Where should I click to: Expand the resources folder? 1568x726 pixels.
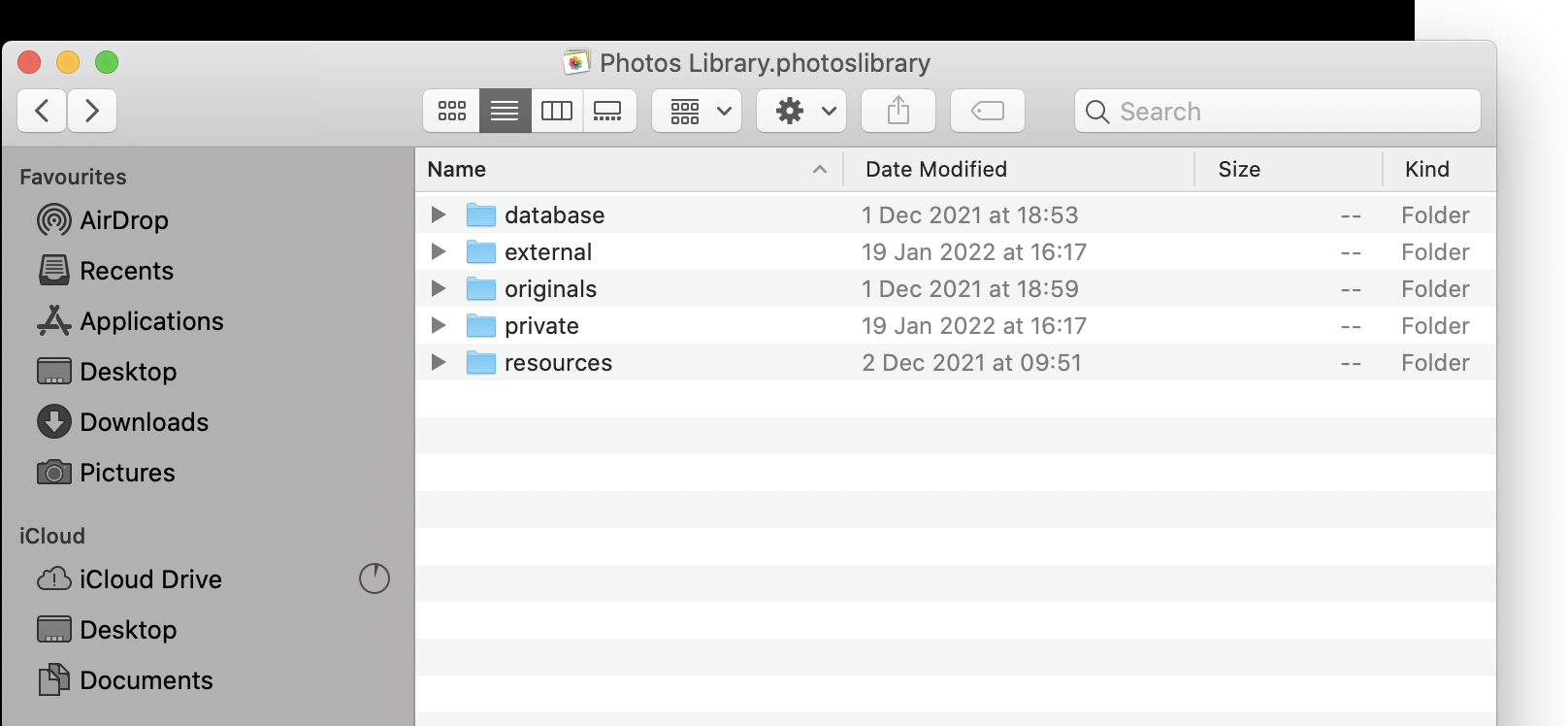439,362
